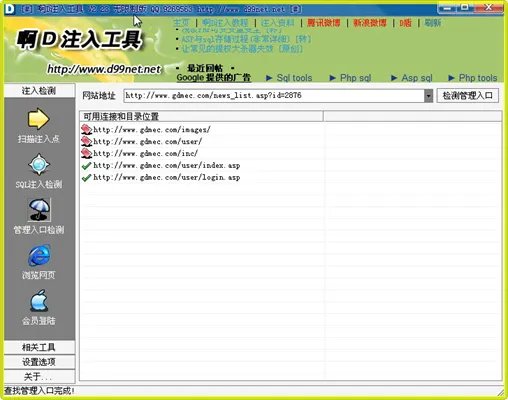Click the 会员登陆 apple icon
The width and height of the screenshot is (508, 400).
pyautogui.click(x=39, y=301)
